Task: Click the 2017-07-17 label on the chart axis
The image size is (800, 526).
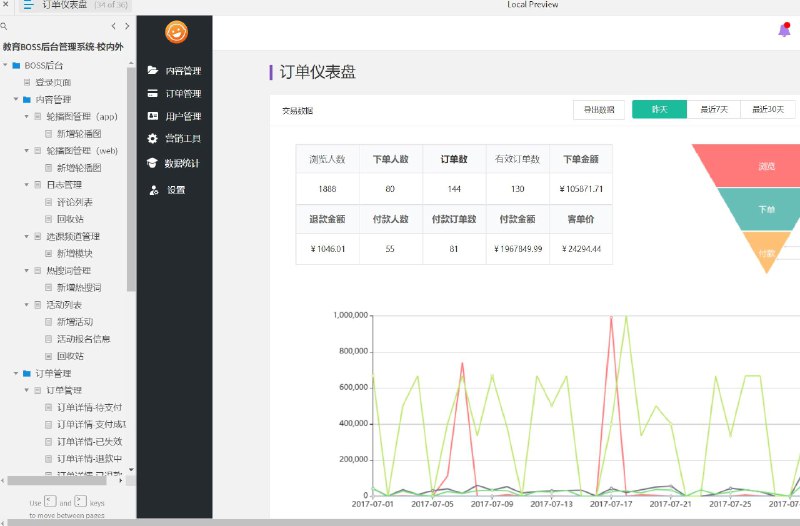Action: [611, 504]
